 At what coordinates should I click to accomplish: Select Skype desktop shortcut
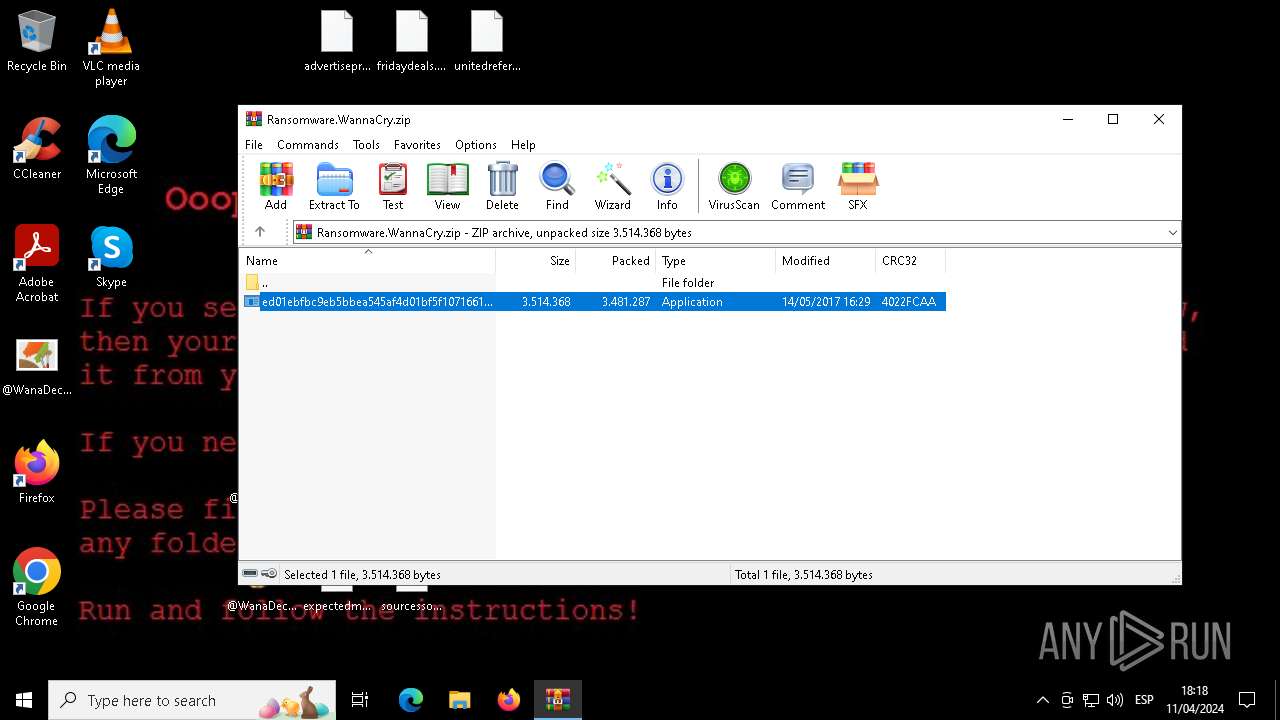pos(111,257)
